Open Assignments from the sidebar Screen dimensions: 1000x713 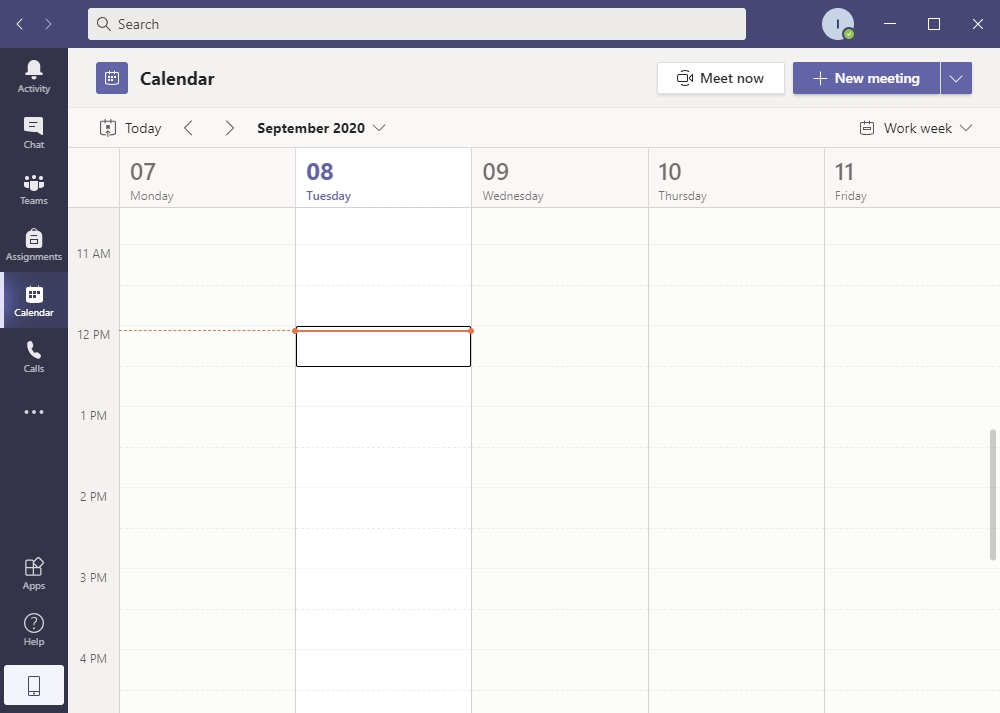point(34,243)
